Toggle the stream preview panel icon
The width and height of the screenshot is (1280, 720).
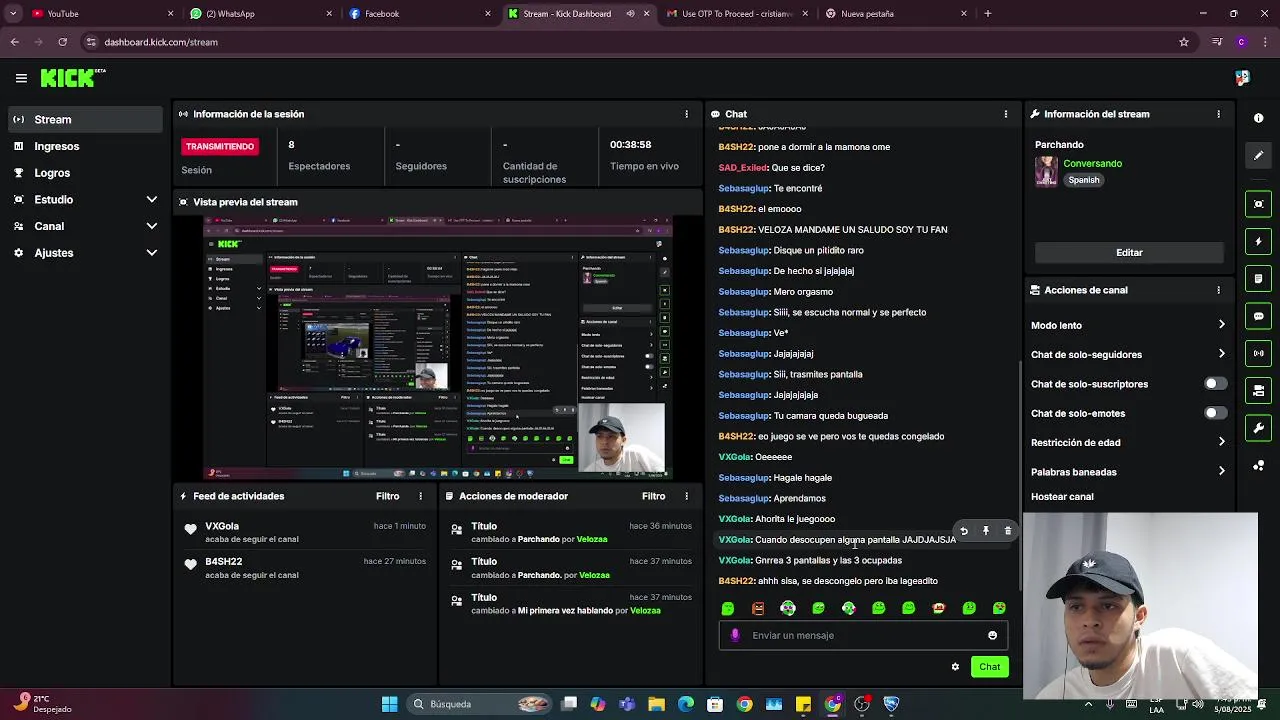pos(1258,204)
